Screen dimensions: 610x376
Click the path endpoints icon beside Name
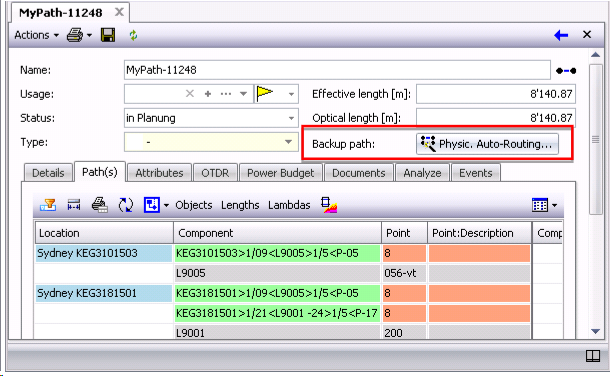point(566,71)
